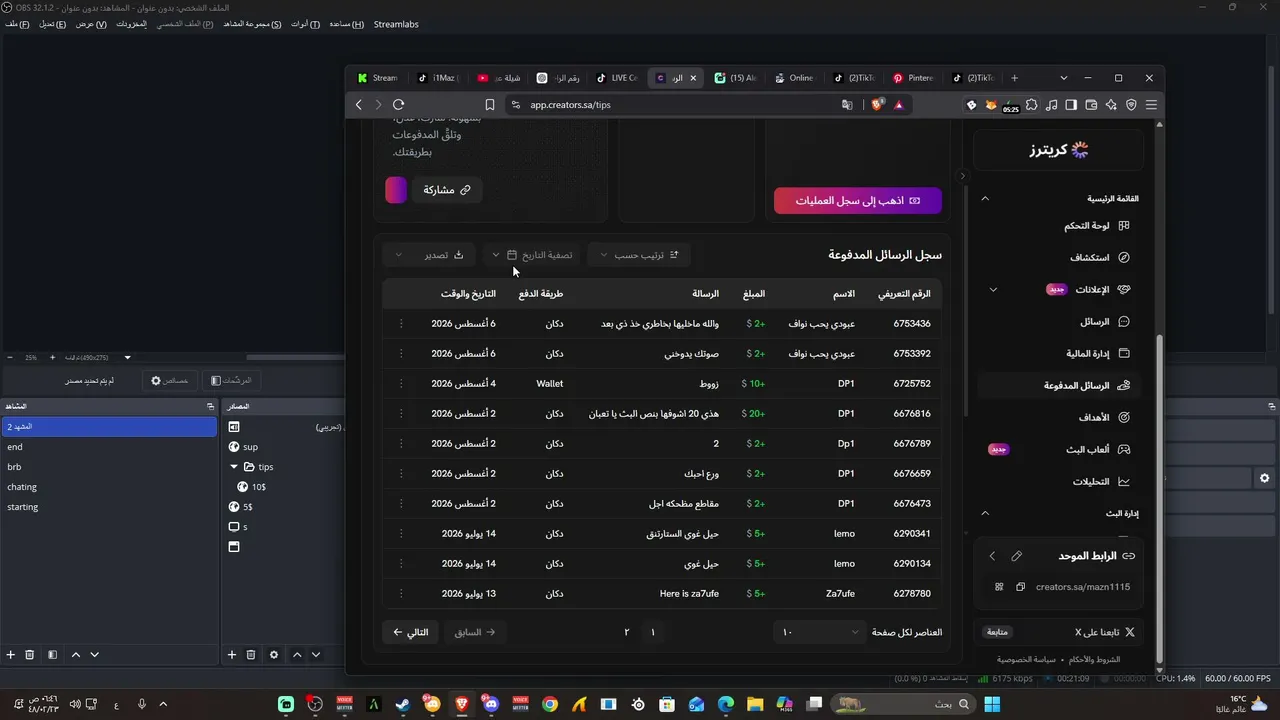Open OBS ملف (F) menu
The image size is (1280, 720).
pos(16,24)
